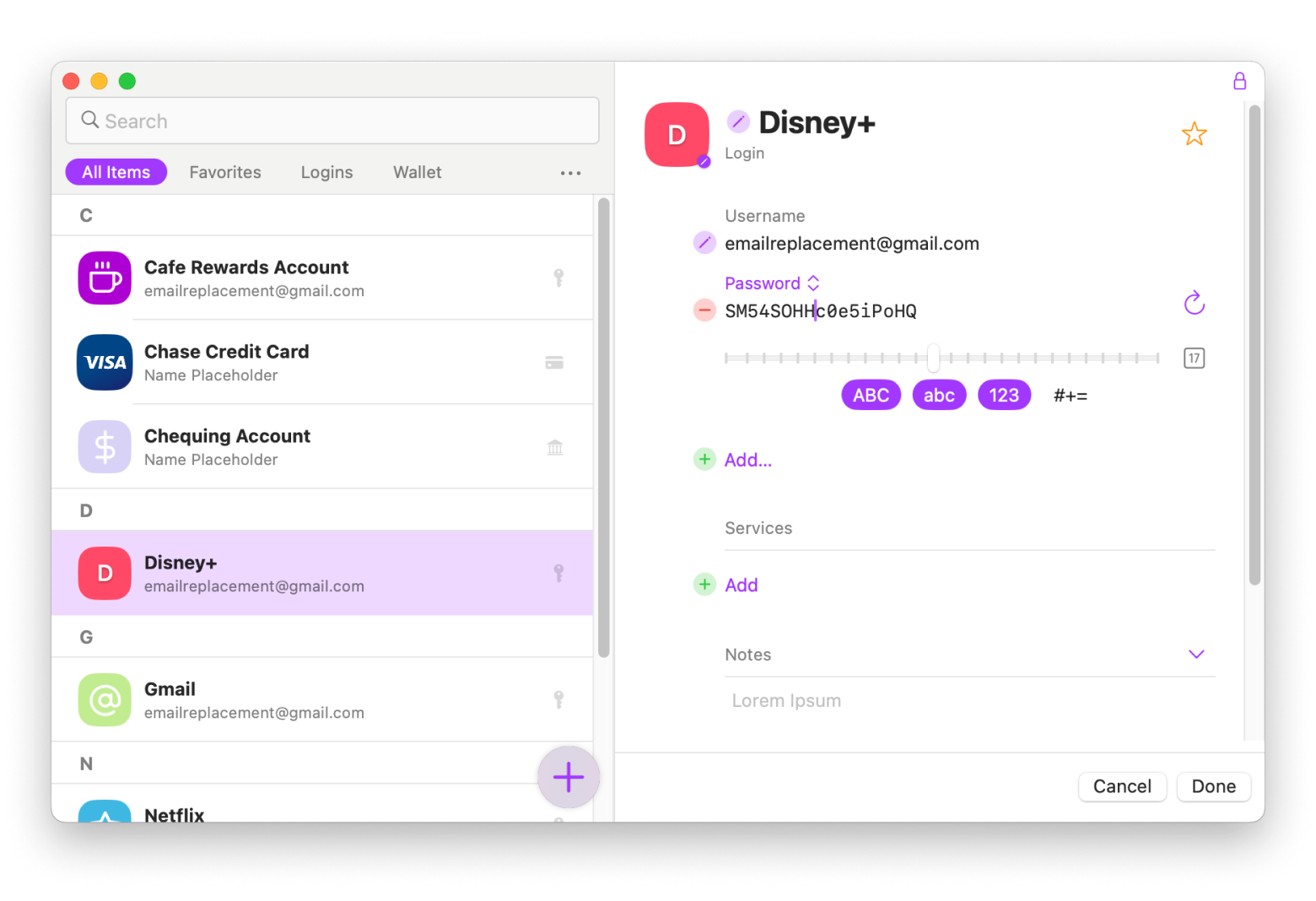
Task: Click the Cafe Rewards coffee cup icon
Action: click(105, 278)
